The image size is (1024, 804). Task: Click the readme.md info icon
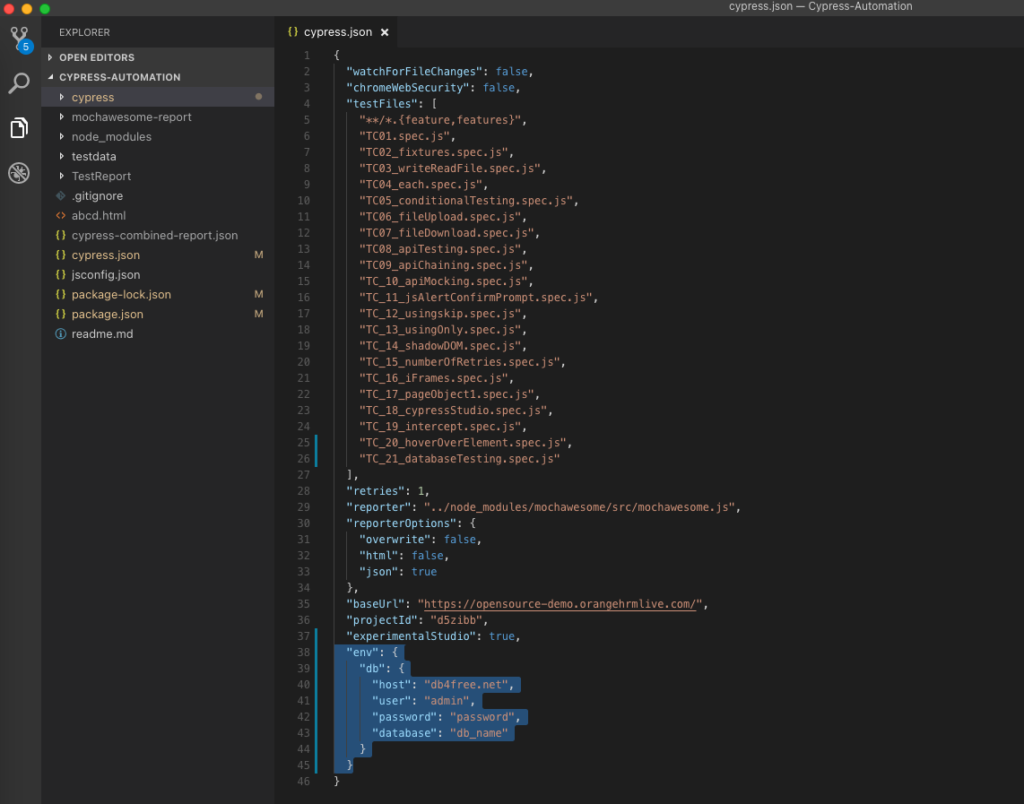pos(61,334)
